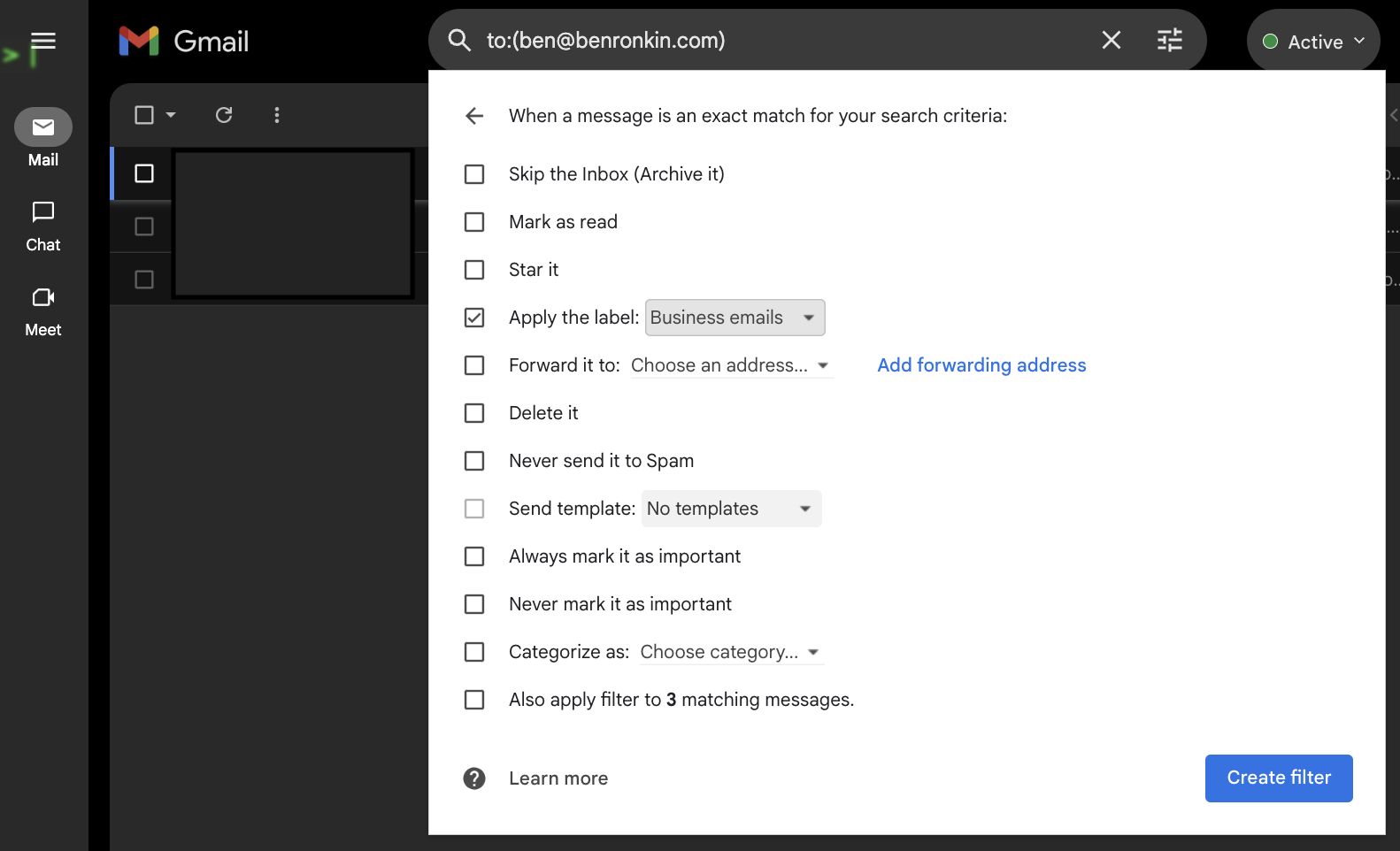The height and width of the screenshot is (851, 1400).
Task: Select the third message row checkbox
Action: [x=144, y=280]
